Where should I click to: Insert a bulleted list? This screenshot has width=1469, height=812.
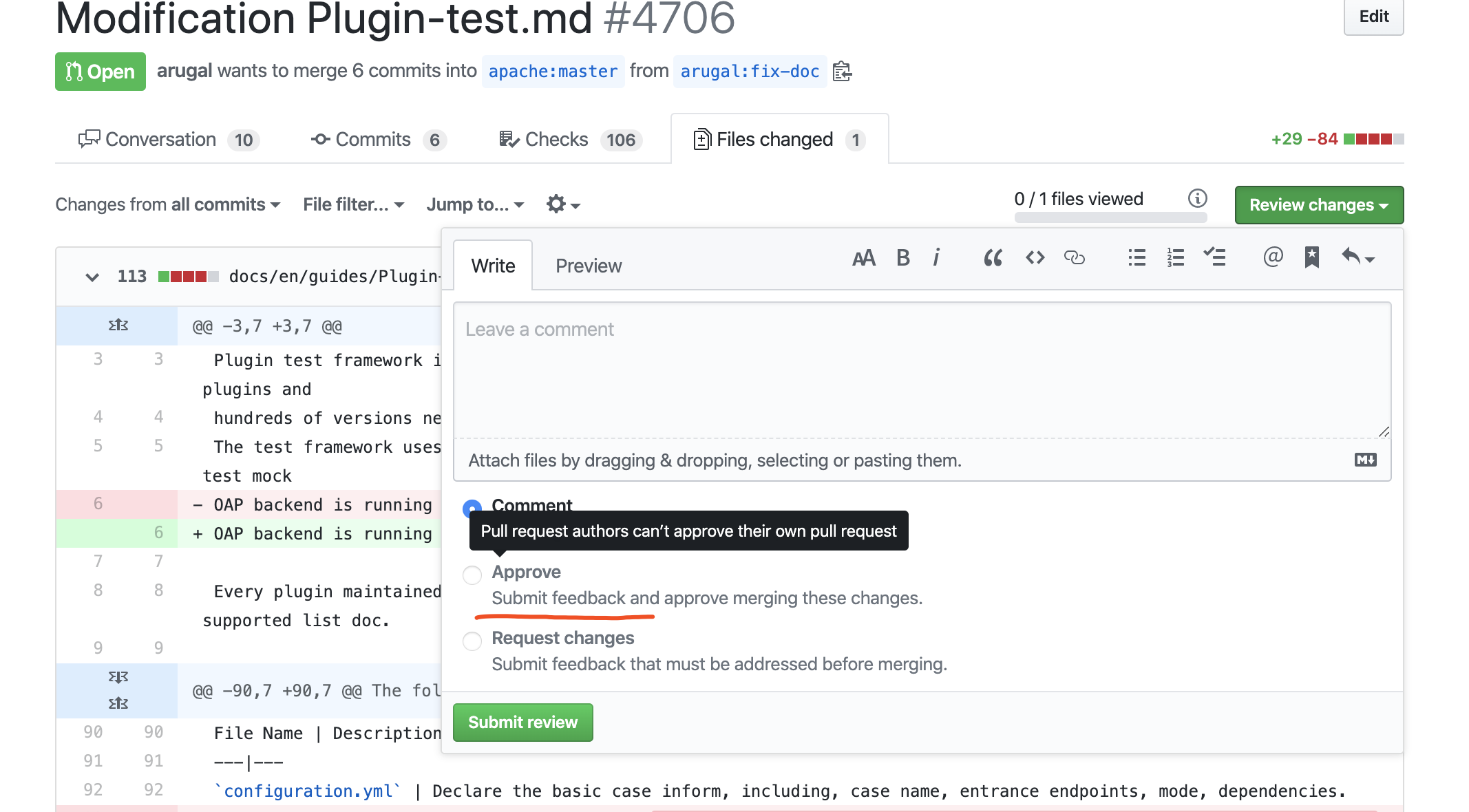click(x=1137, y=258)
